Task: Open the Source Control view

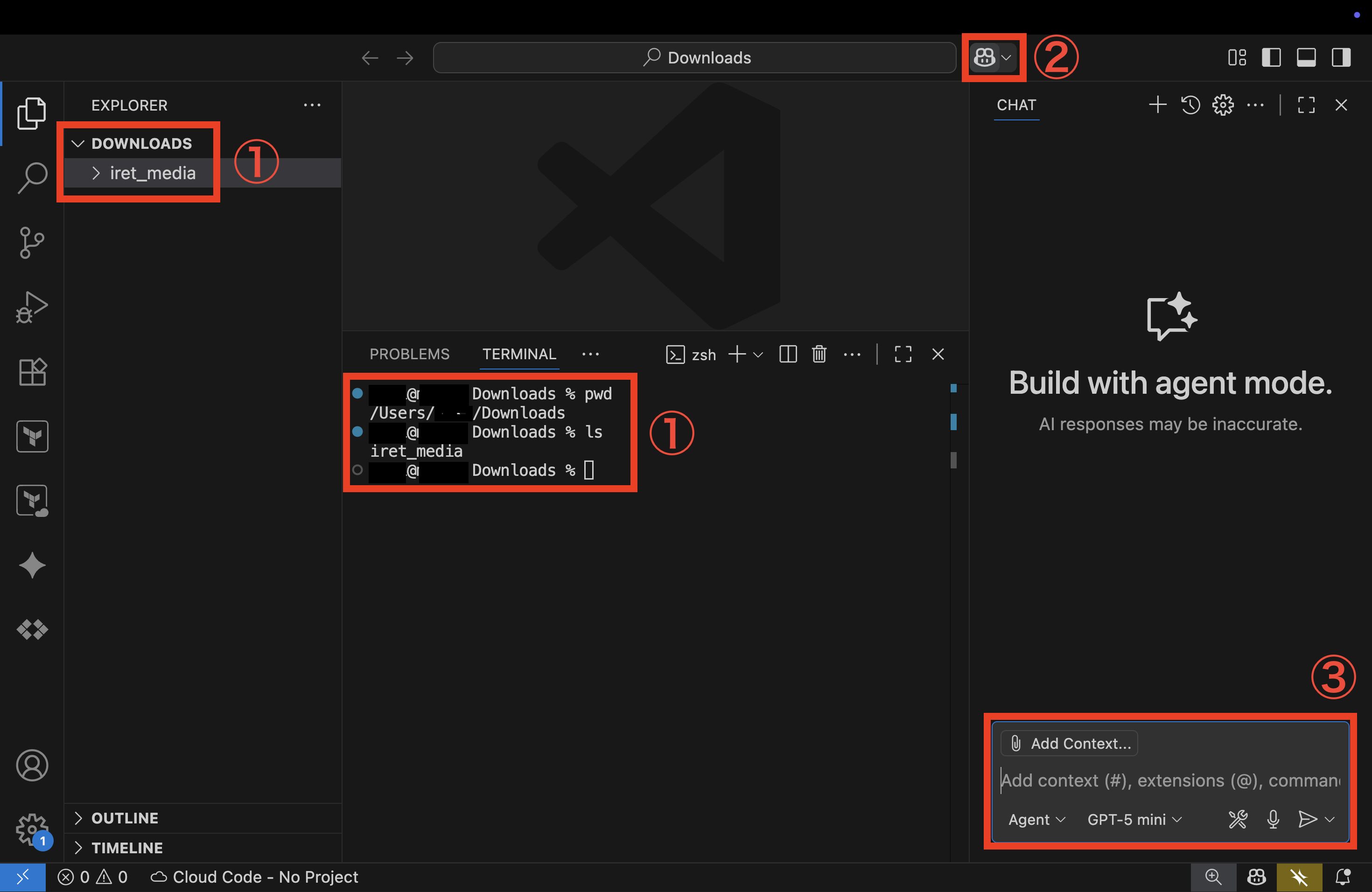Action: coord(32,243)
